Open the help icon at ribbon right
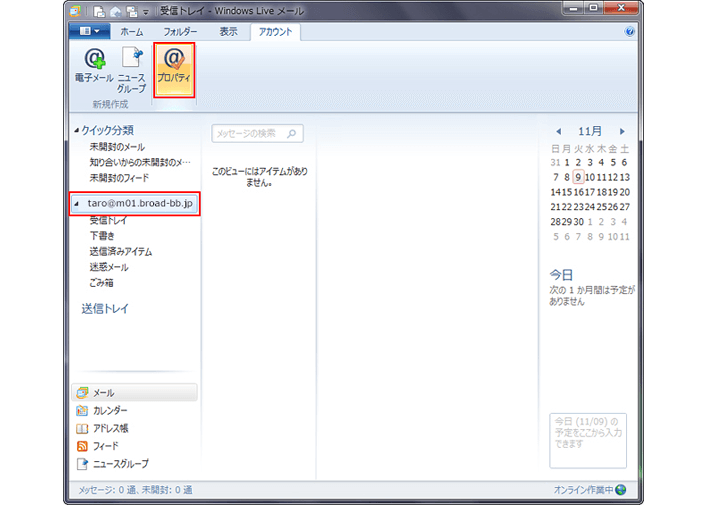This screenshot has width=710, height=505. point(630,32)
